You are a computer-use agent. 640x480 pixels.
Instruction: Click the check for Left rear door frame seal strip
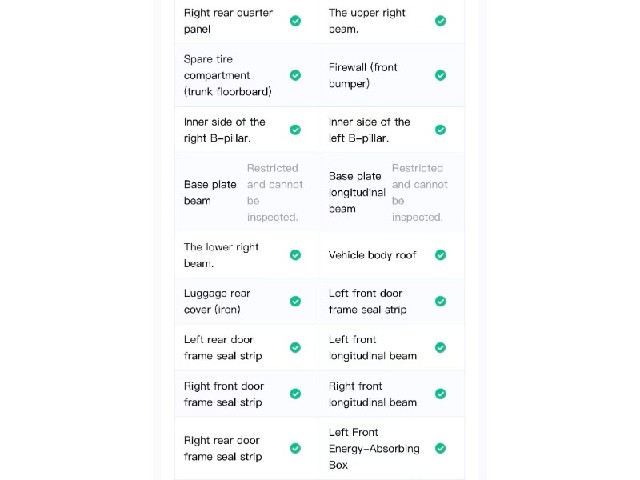[x=296, y=347]
